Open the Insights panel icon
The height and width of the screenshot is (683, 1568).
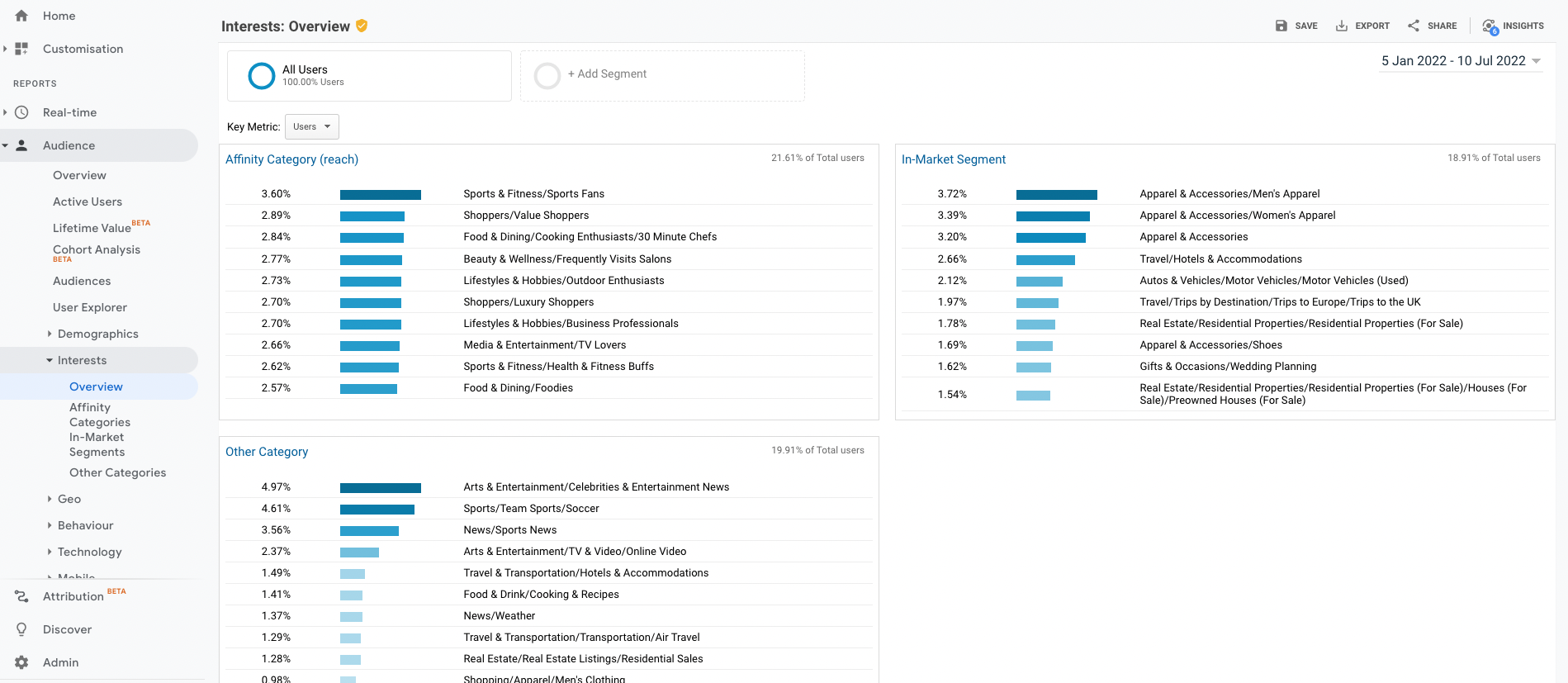point(1490,26)
